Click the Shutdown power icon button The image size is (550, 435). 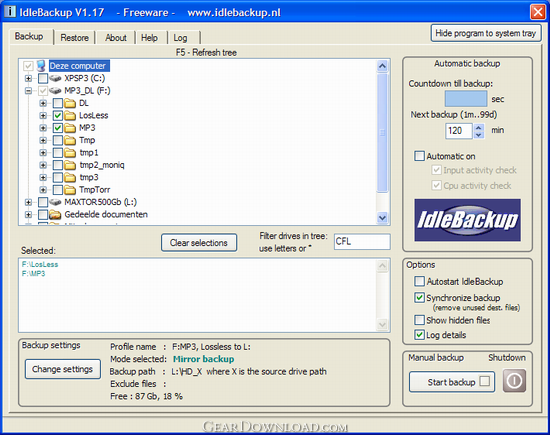(514, 380)
